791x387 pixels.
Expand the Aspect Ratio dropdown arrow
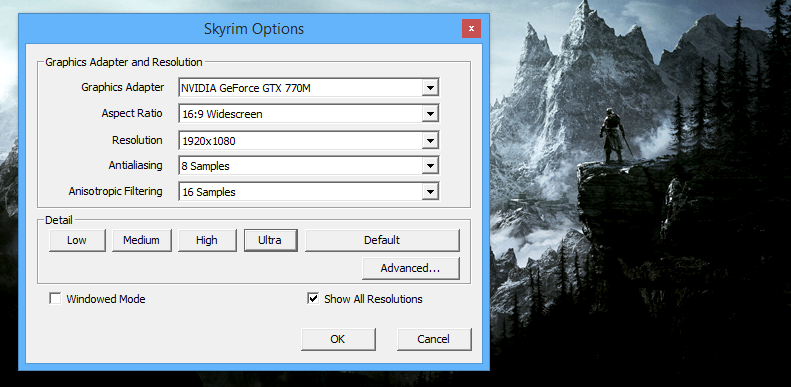430,114
